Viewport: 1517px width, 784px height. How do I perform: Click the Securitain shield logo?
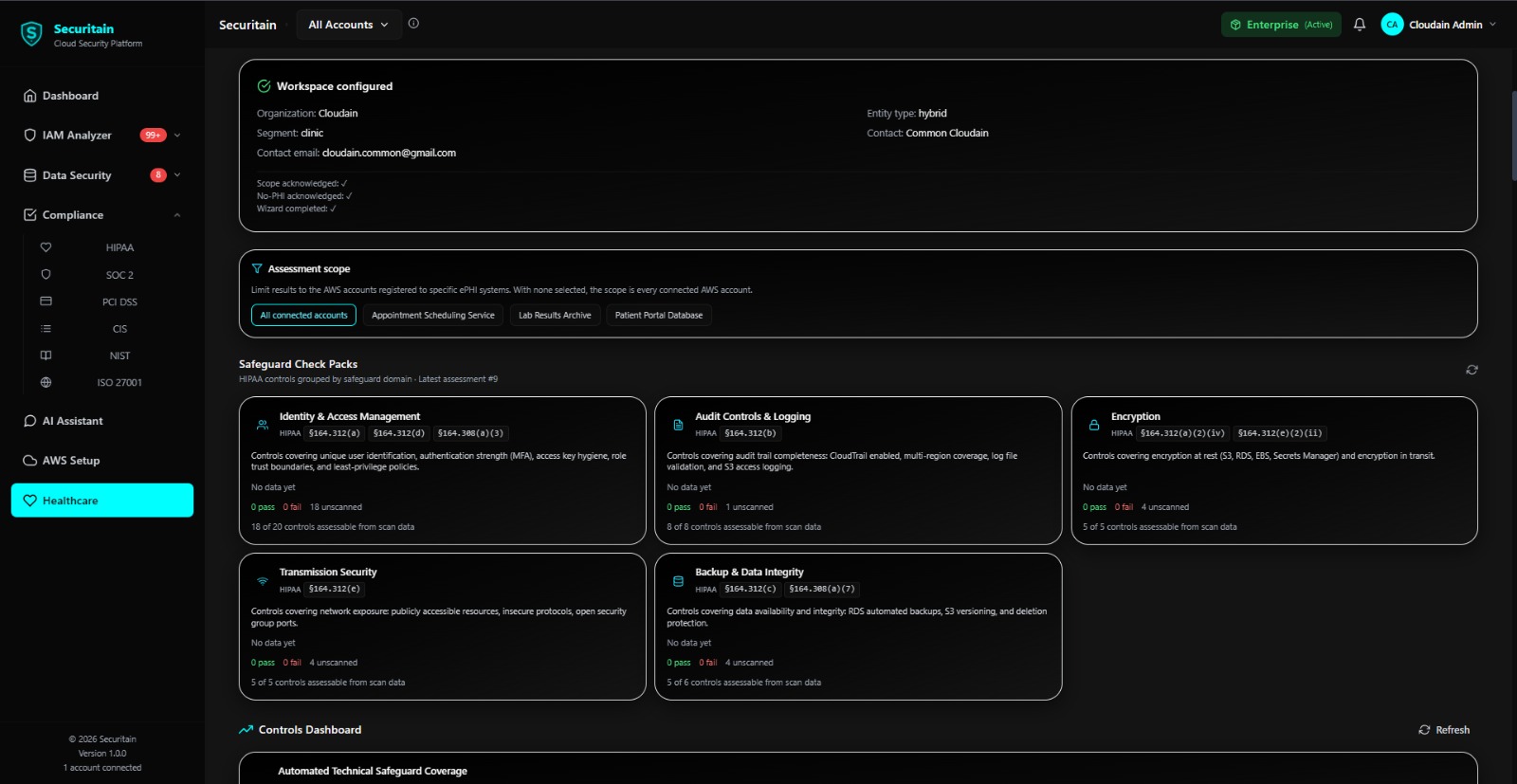click(31, 35)
